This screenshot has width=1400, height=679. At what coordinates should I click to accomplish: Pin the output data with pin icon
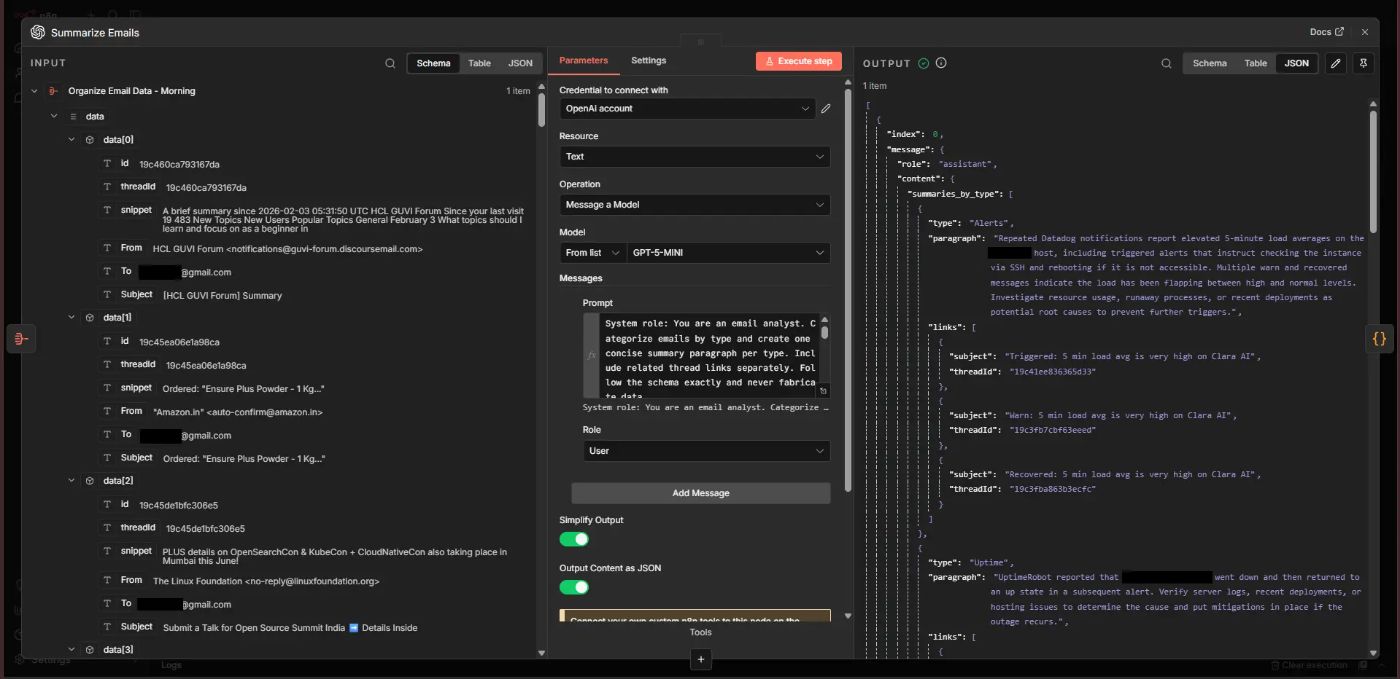pyautogui.click(x=1363, y=63)
